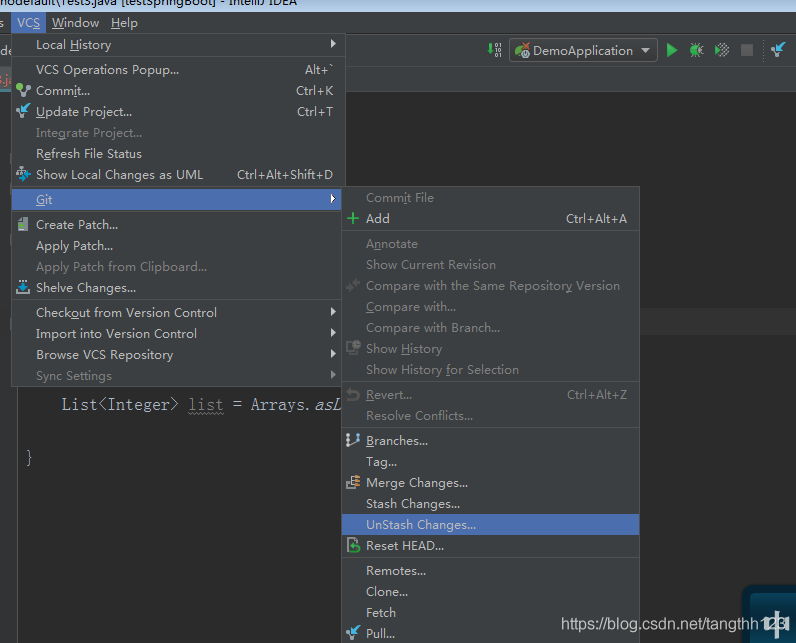Select Refresh File Status

pyautogui.click(x=178, y=153)
